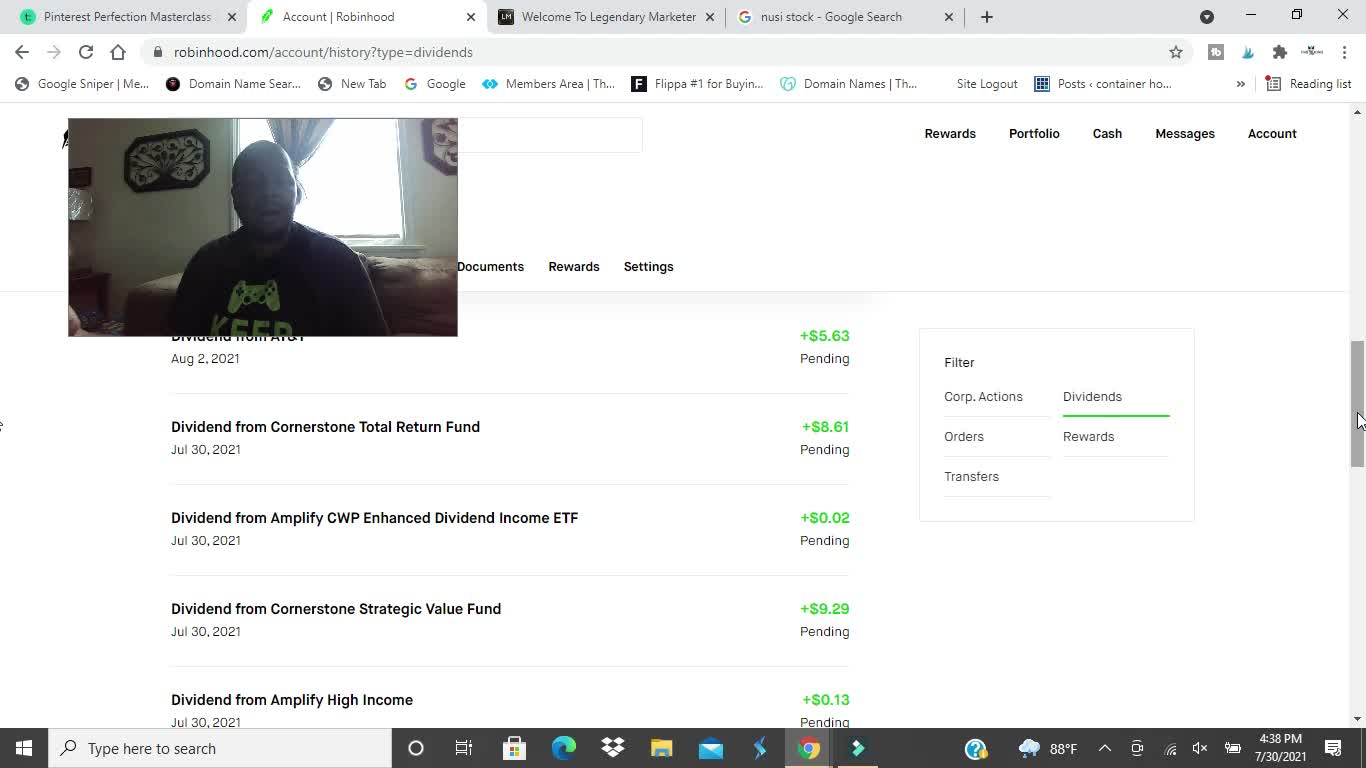Open Get Help icon on taskbar
The width and height of the screenshot is (1366, 768).
coord(976,748)
